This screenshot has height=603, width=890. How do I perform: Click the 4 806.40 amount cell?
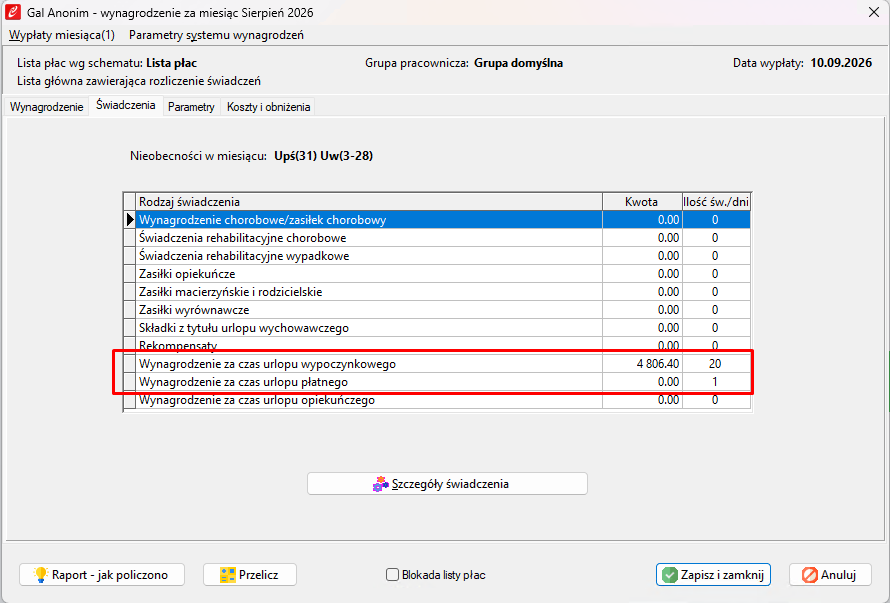(642, 364)
